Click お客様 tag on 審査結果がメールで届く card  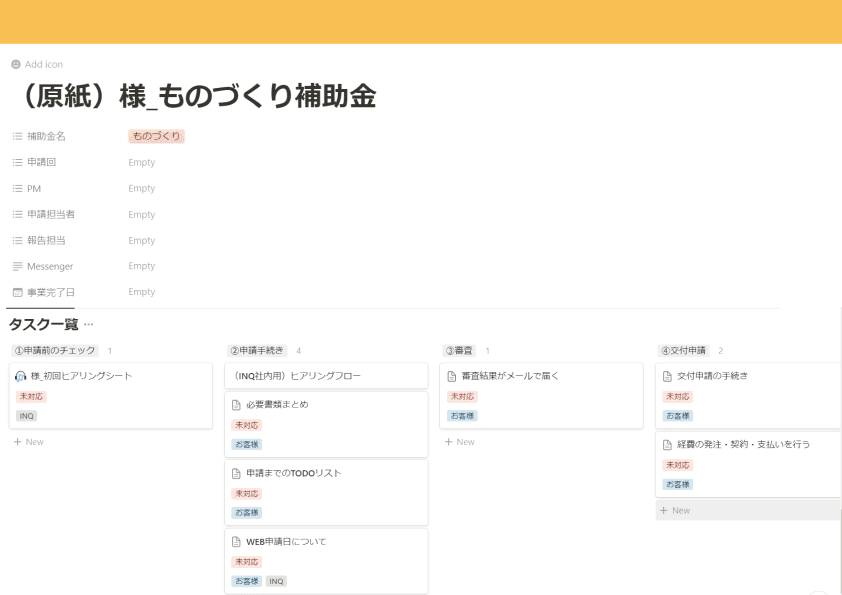pyautogui.click(x=462, y=416)
